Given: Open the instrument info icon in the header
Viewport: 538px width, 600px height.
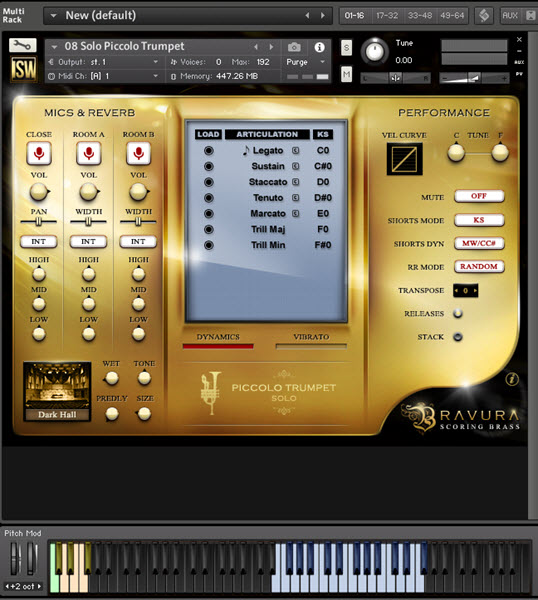Looking at the screenshot, I should tap(320, 47).
